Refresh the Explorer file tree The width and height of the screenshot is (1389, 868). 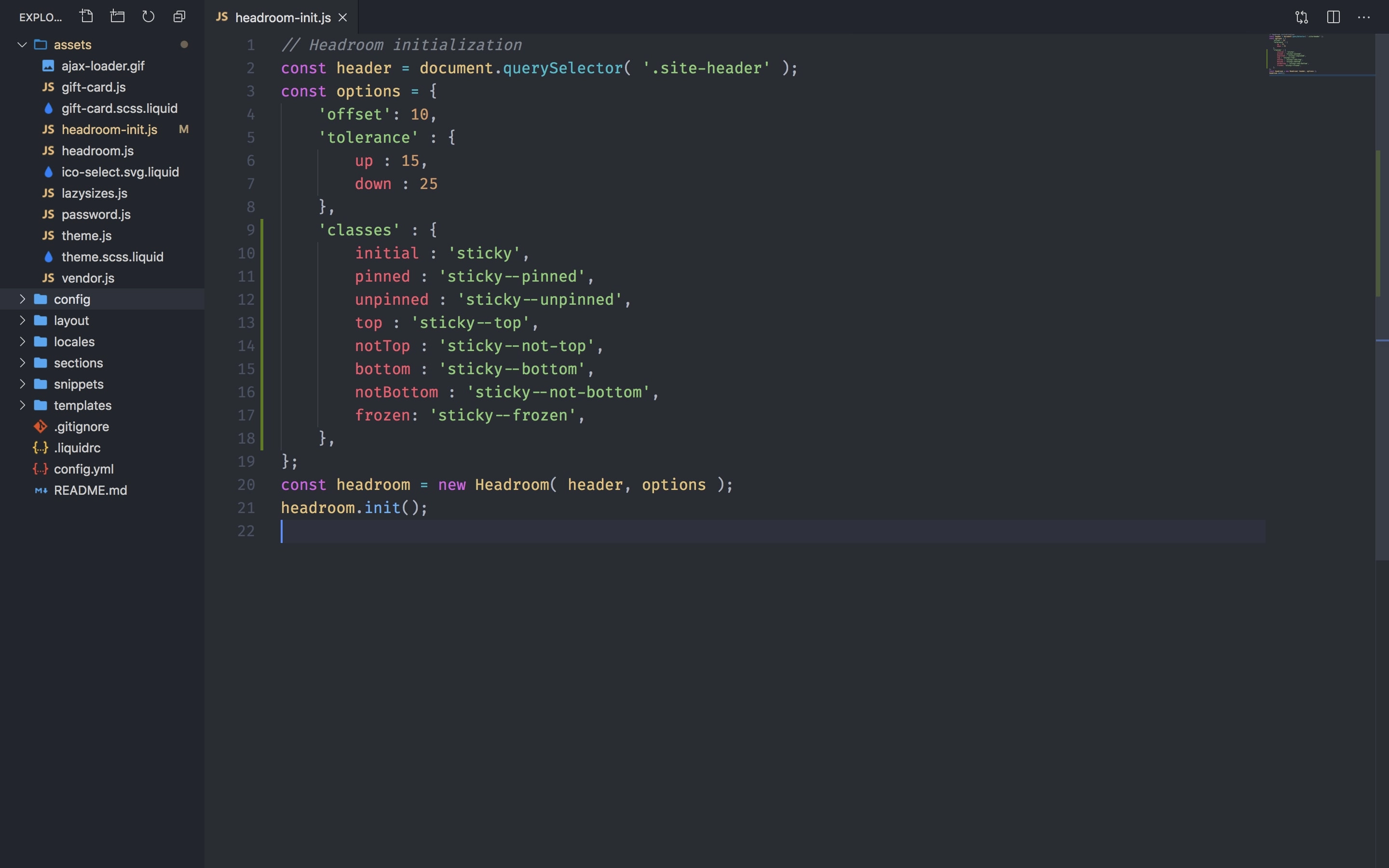point(149,17)
